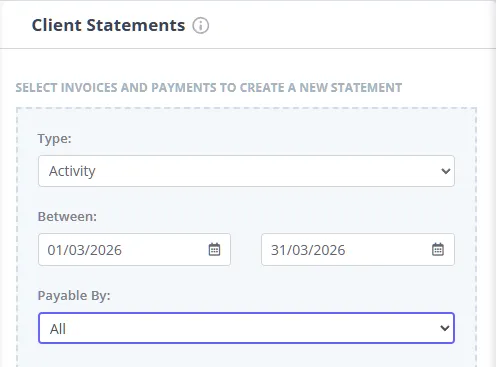Click the Select Invoices and Payments section caption
The width and height of the screenshot is (496, 367).
click(209, 88)
